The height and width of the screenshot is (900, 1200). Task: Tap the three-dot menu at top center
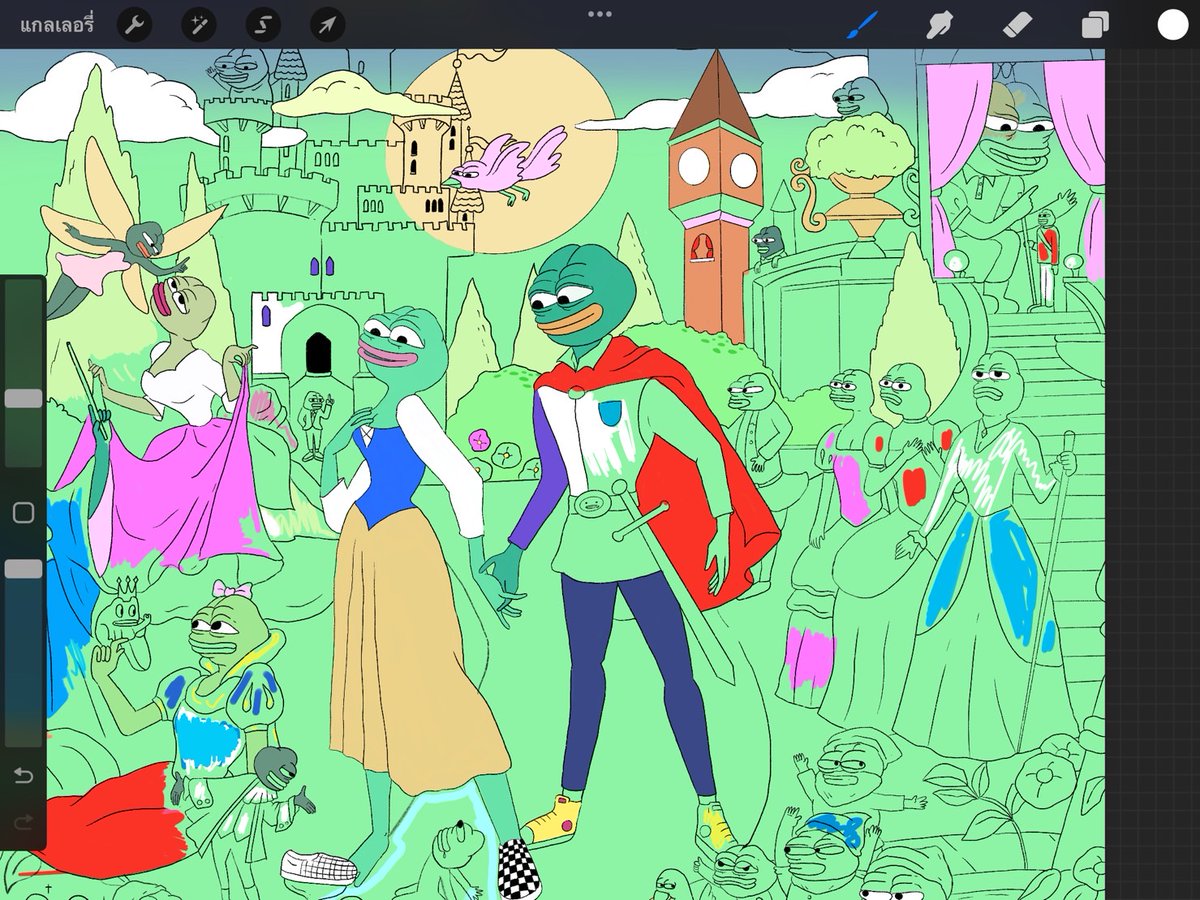click(600, 14)
